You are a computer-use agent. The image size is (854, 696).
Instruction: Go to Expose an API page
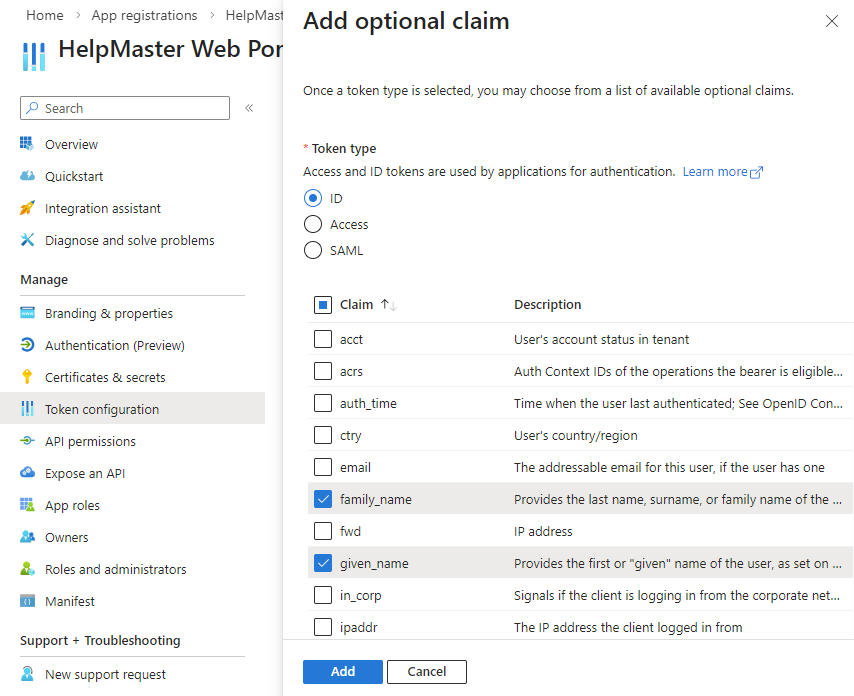click(x=85, y=473)
